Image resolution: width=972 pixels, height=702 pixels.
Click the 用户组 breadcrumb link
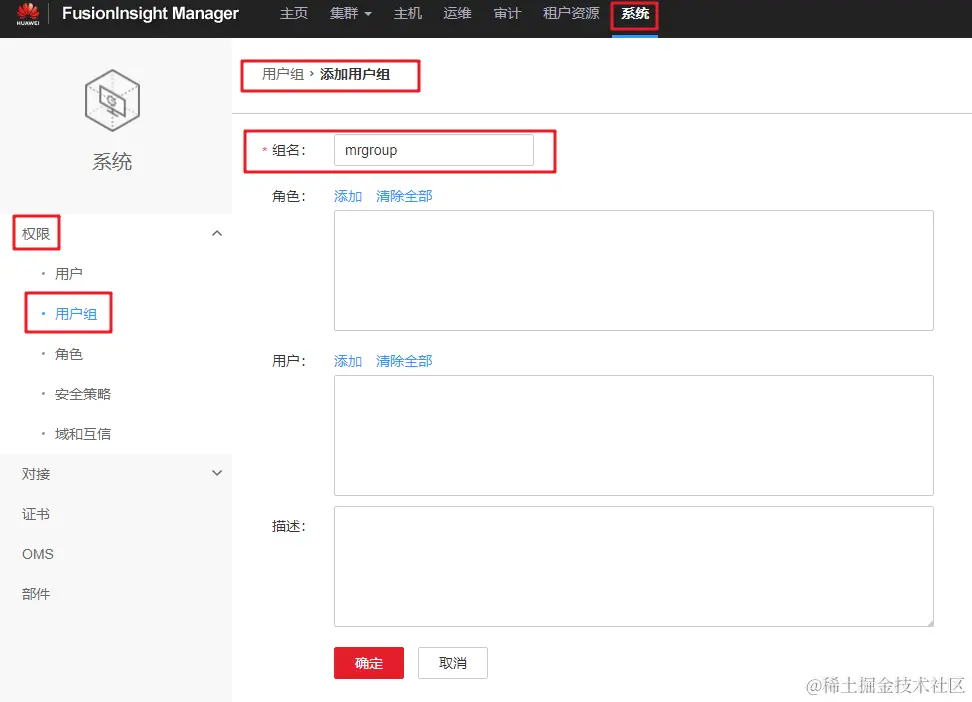coord(283,74)
